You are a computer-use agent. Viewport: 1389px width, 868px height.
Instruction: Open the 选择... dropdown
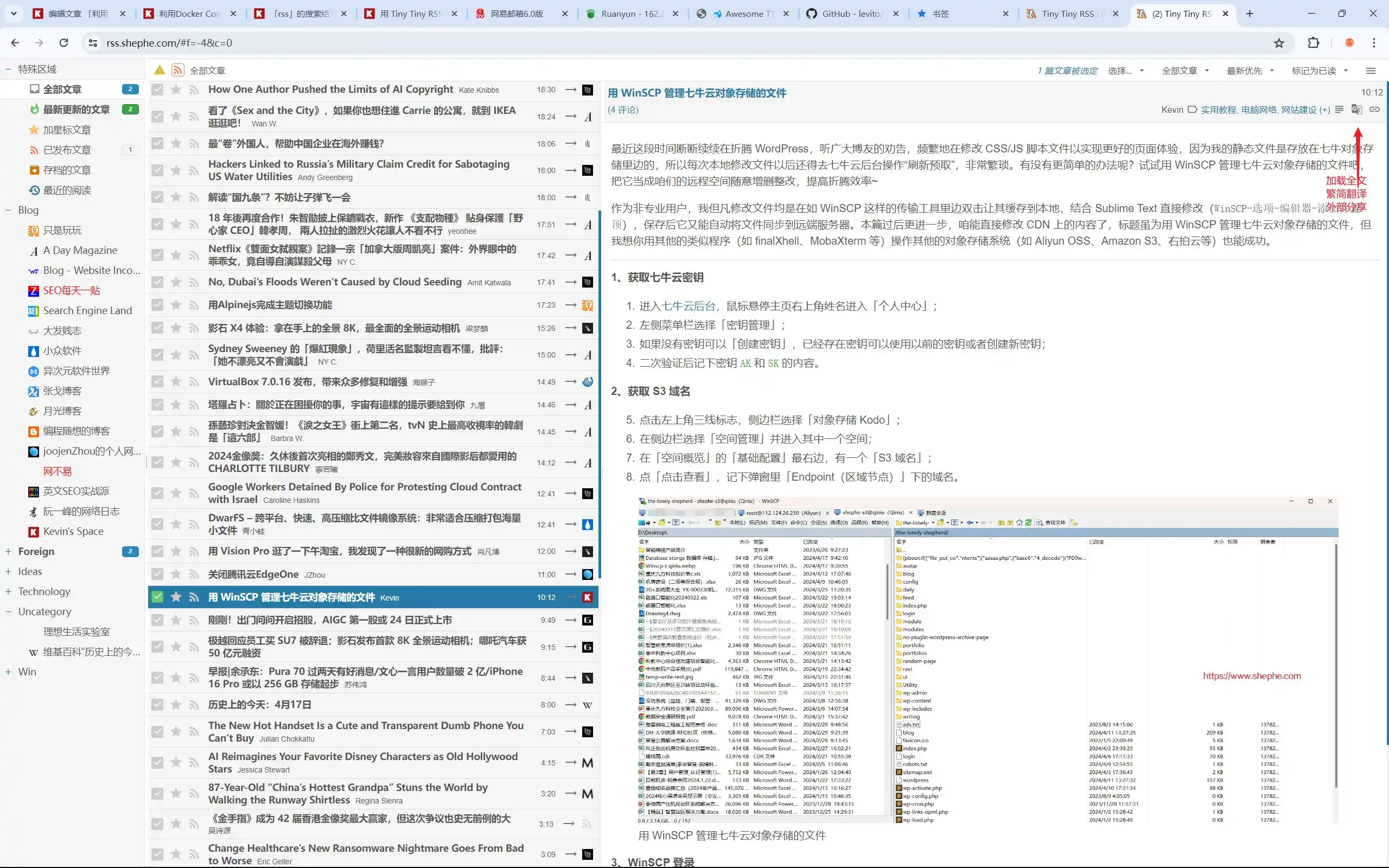1125,71
